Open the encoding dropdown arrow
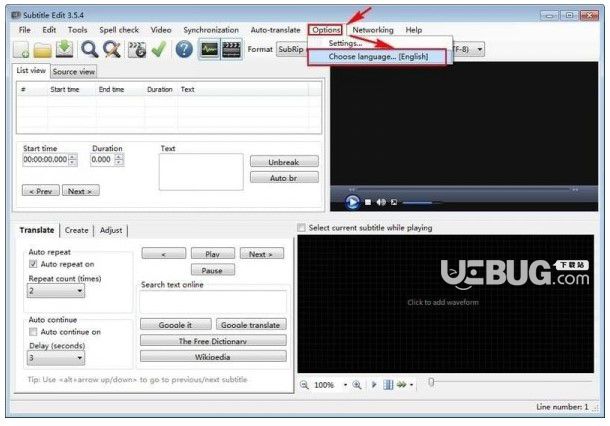Viewport: 610px width, 426px height. coord(480,49)
